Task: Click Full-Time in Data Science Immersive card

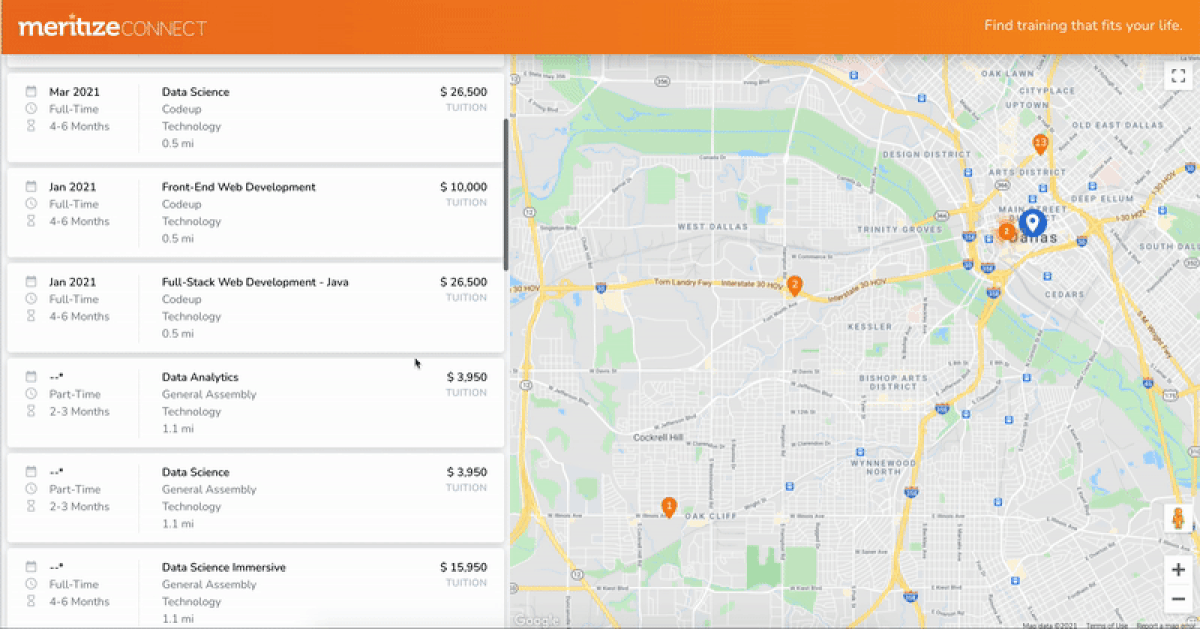Action: (x=74, y=584)
